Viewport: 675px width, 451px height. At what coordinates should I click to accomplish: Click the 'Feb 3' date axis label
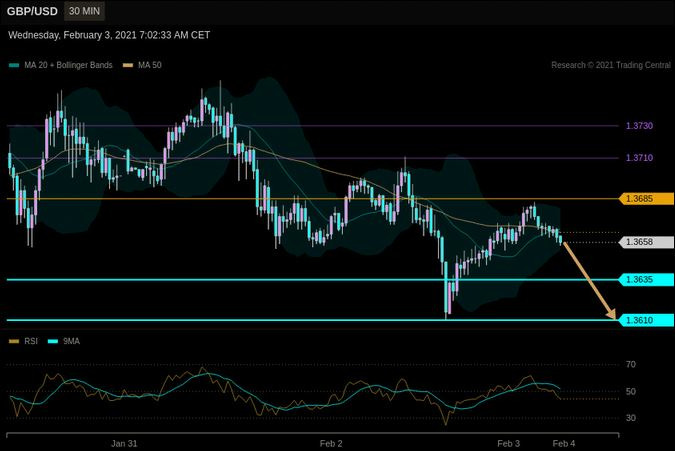click(508, 444)
